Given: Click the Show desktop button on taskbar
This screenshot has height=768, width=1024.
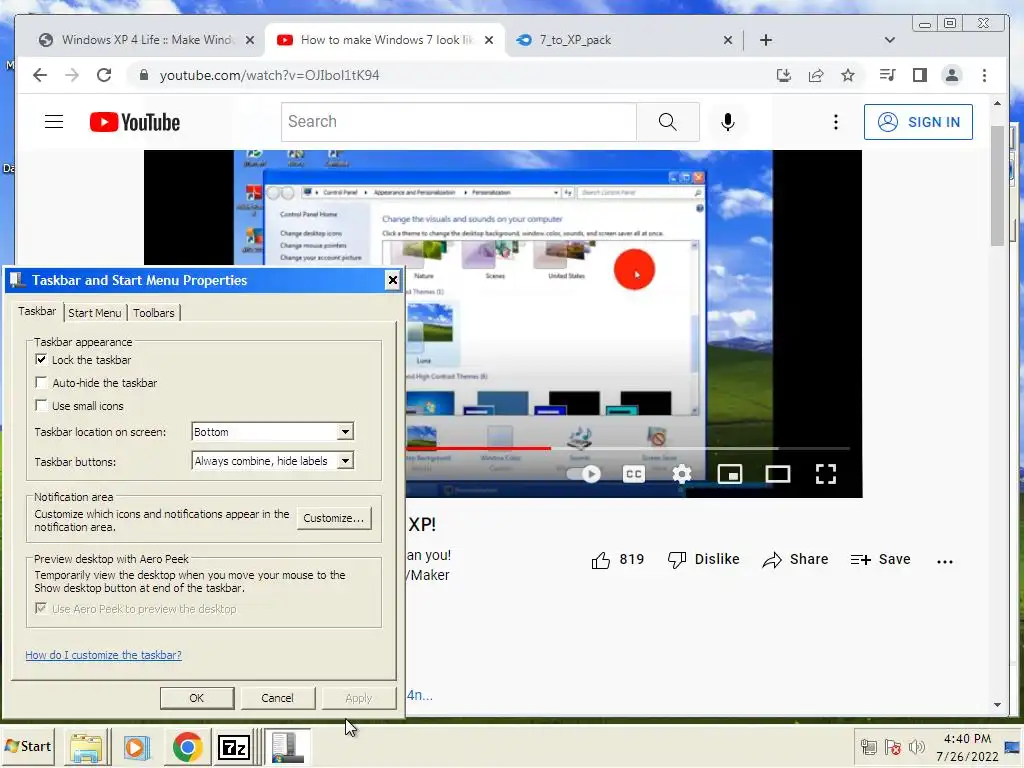Looking at the screenshot, I should [x=1014, y=747].
